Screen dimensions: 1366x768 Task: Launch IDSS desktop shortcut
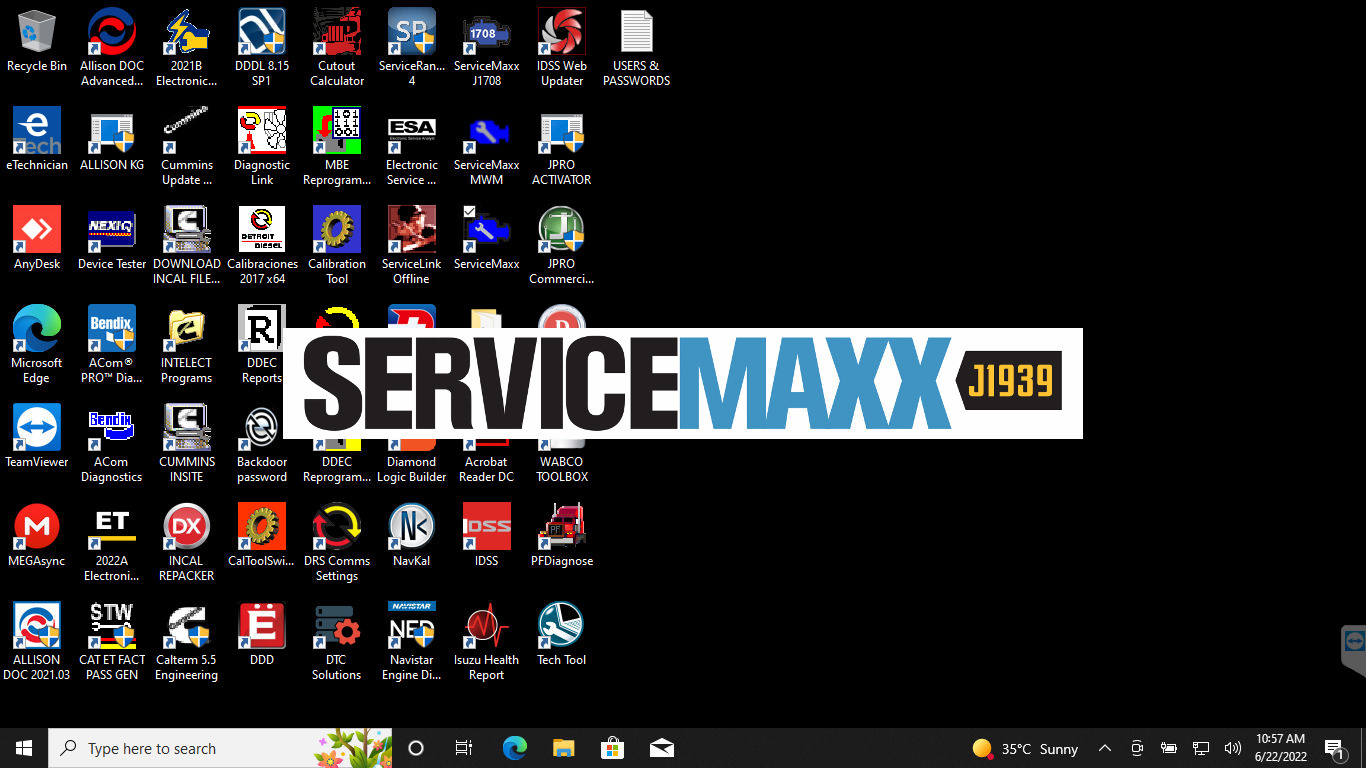pyautogui.click(x=487, y=536)
